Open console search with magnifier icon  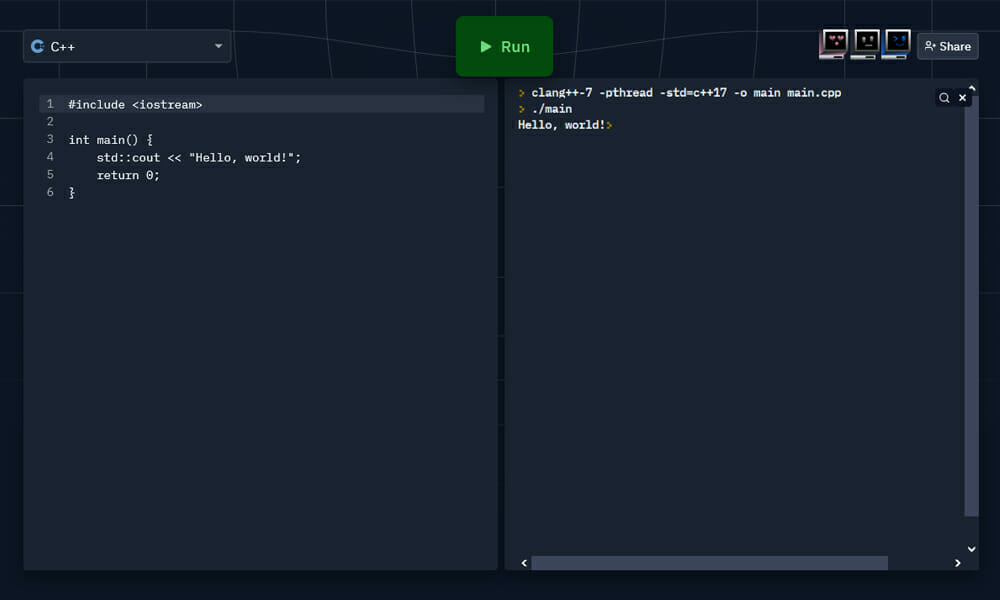[944, 98]
